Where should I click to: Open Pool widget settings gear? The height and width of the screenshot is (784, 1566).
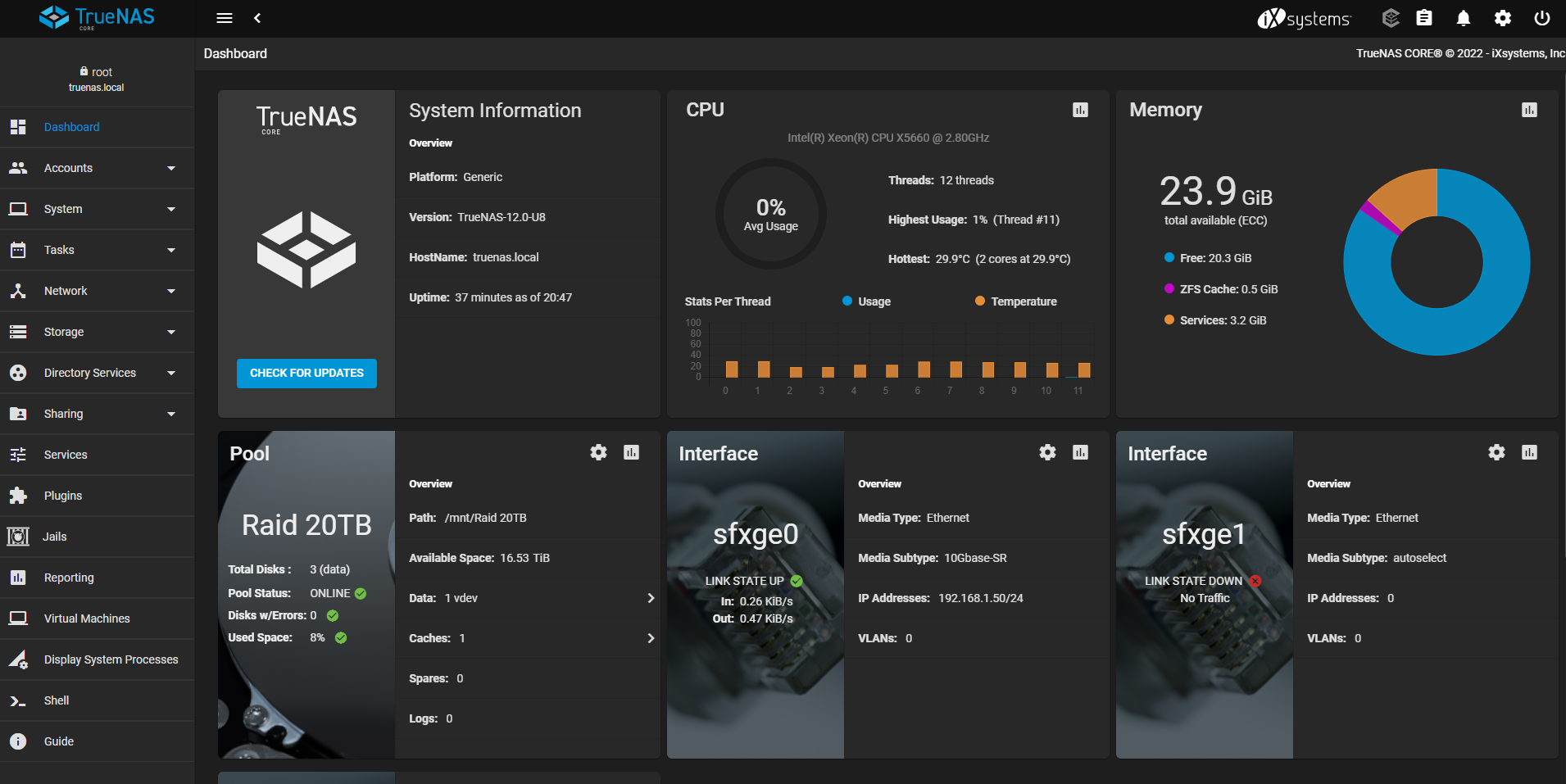(599, 452)
